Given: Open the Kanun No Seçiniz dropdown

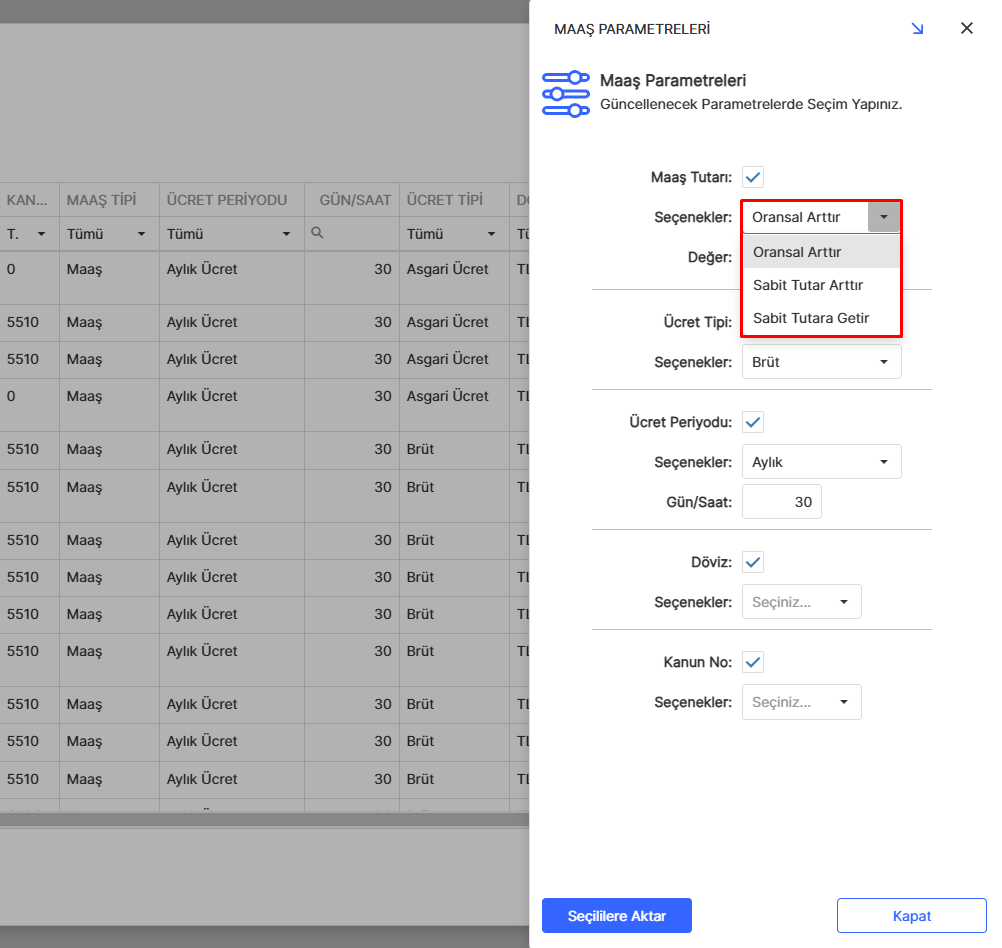Looking at the screenshot, I should coord(801,702).
